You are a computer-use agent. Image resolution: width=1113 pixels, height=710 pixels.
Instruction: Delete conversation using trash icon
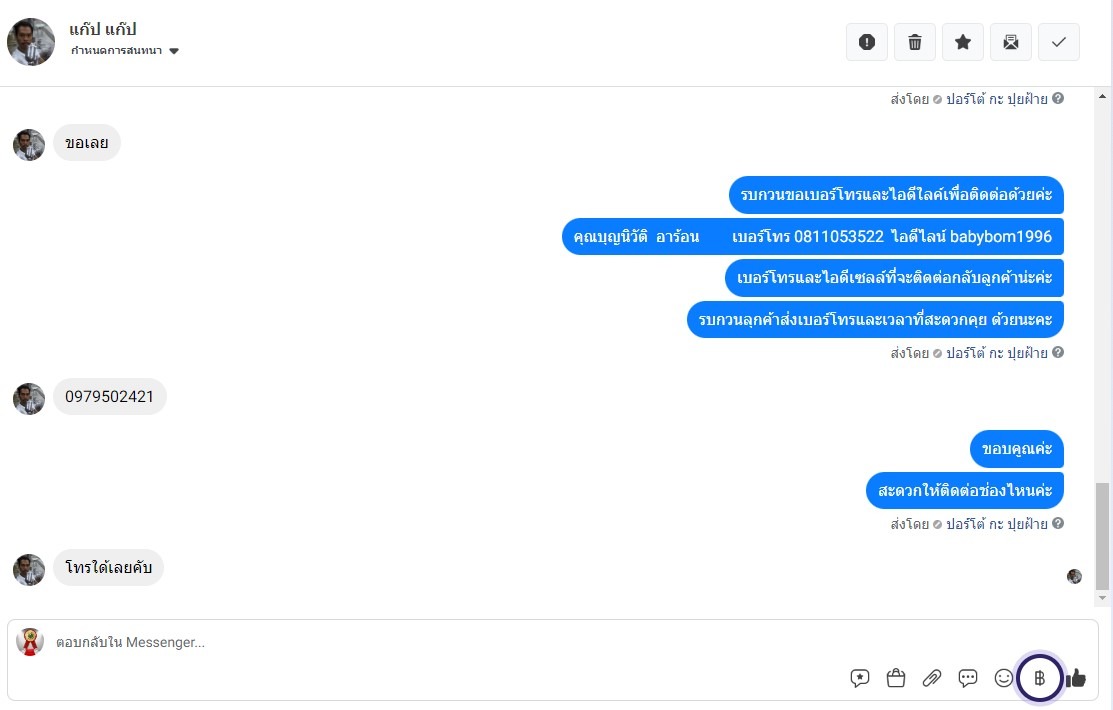pos(915,42)
